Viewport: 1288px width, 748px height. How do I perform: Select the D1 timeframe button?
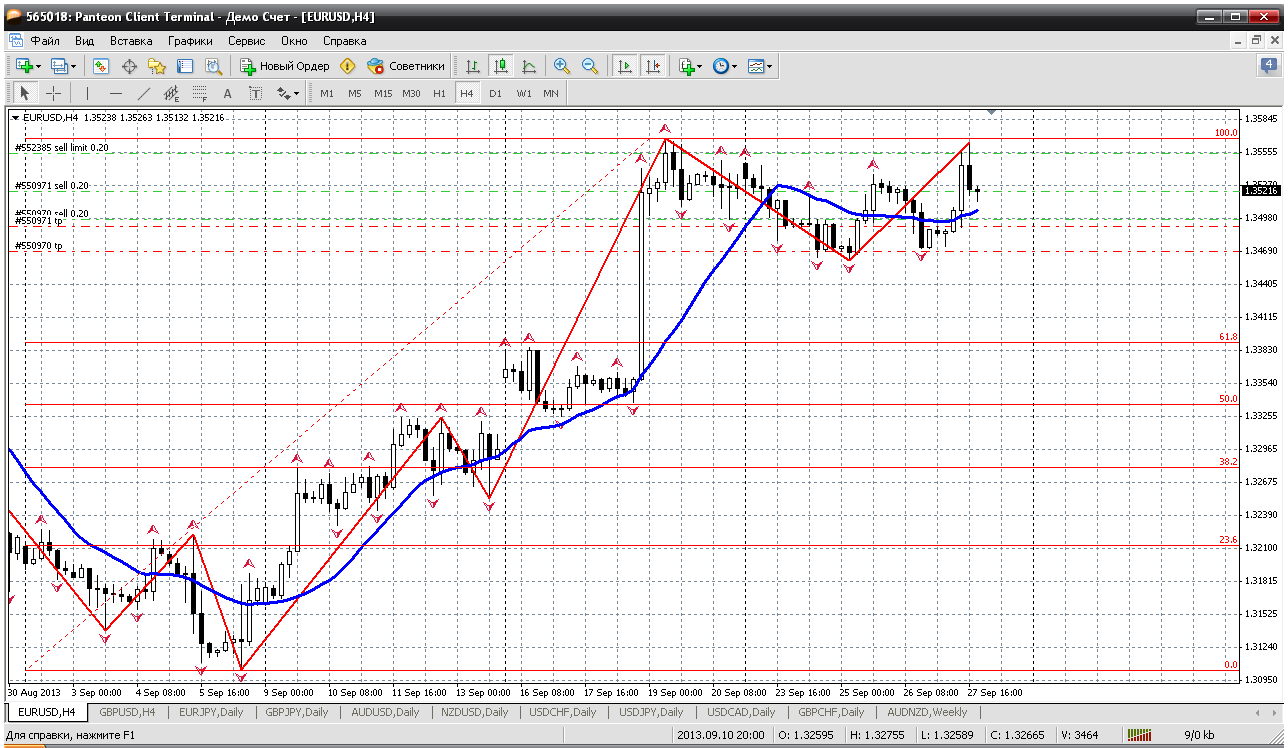pyautogui.click(x=495, y=93)
